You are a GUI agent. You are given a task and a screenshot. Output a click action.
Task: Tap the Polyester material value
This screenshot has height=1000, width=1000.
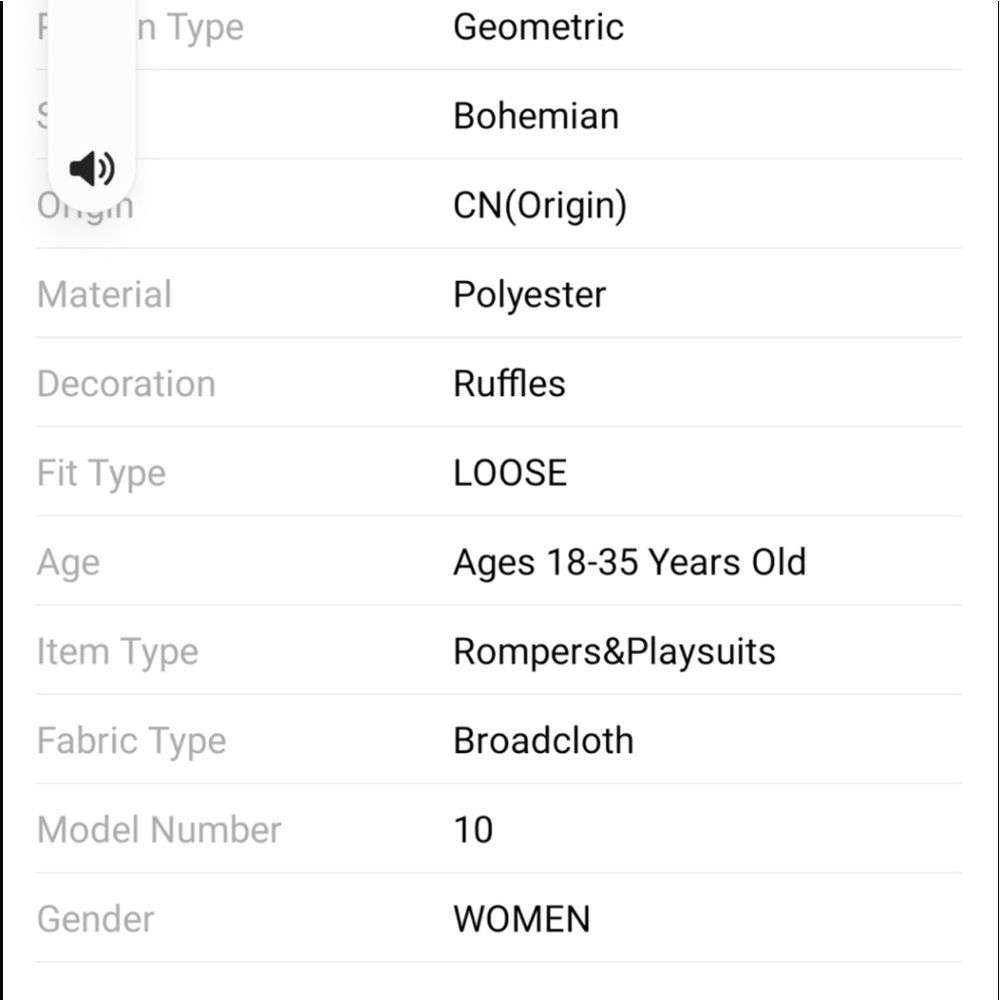(x=529, y=295)
